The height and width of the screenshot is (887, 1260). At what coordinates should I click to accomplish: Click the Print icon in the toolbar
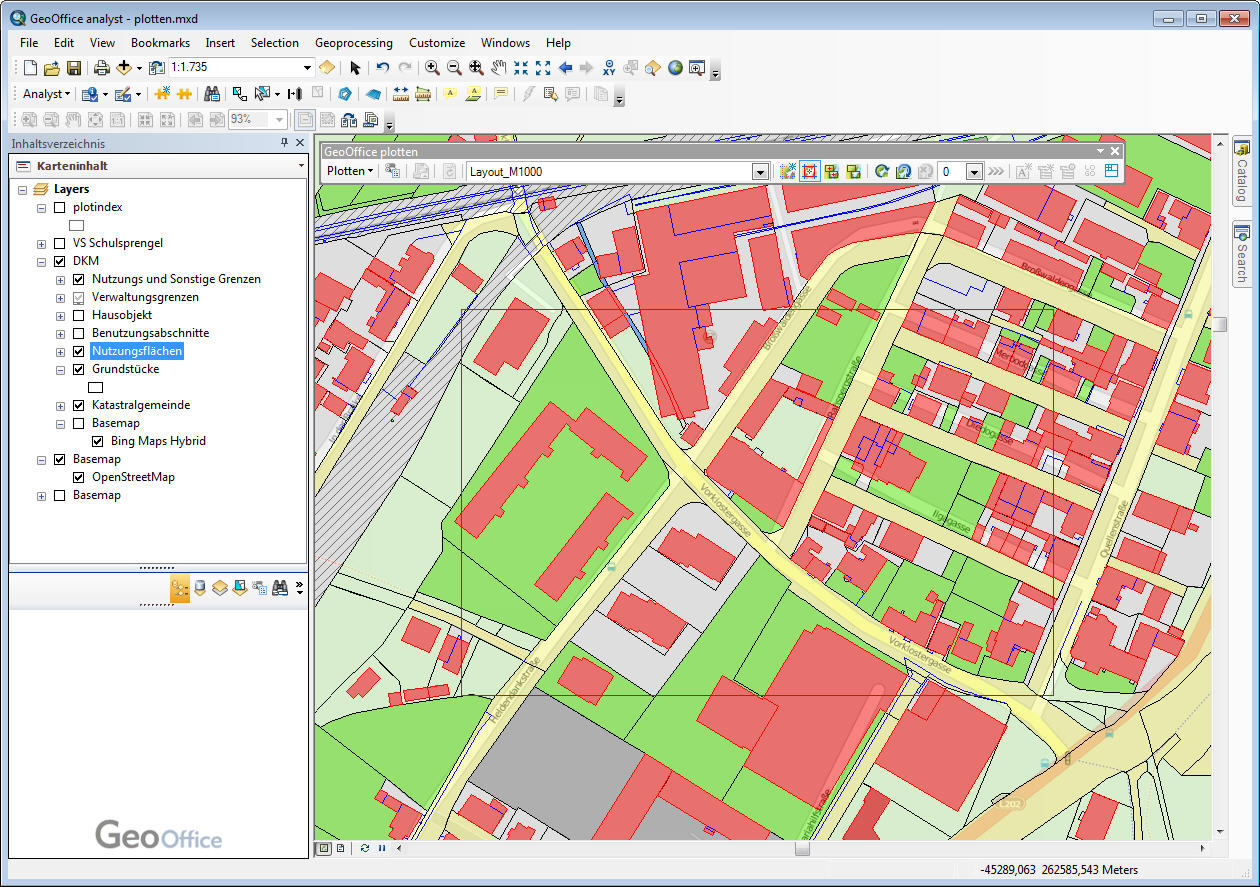(x=101, y=68)
